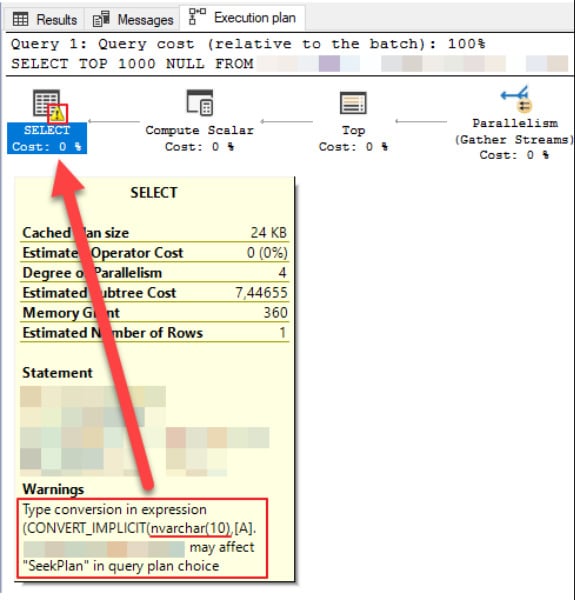Click the Warnings heading in tooltip
This screenshot has width=575, height=600.
pyautogui.click(x=53, y=489)
